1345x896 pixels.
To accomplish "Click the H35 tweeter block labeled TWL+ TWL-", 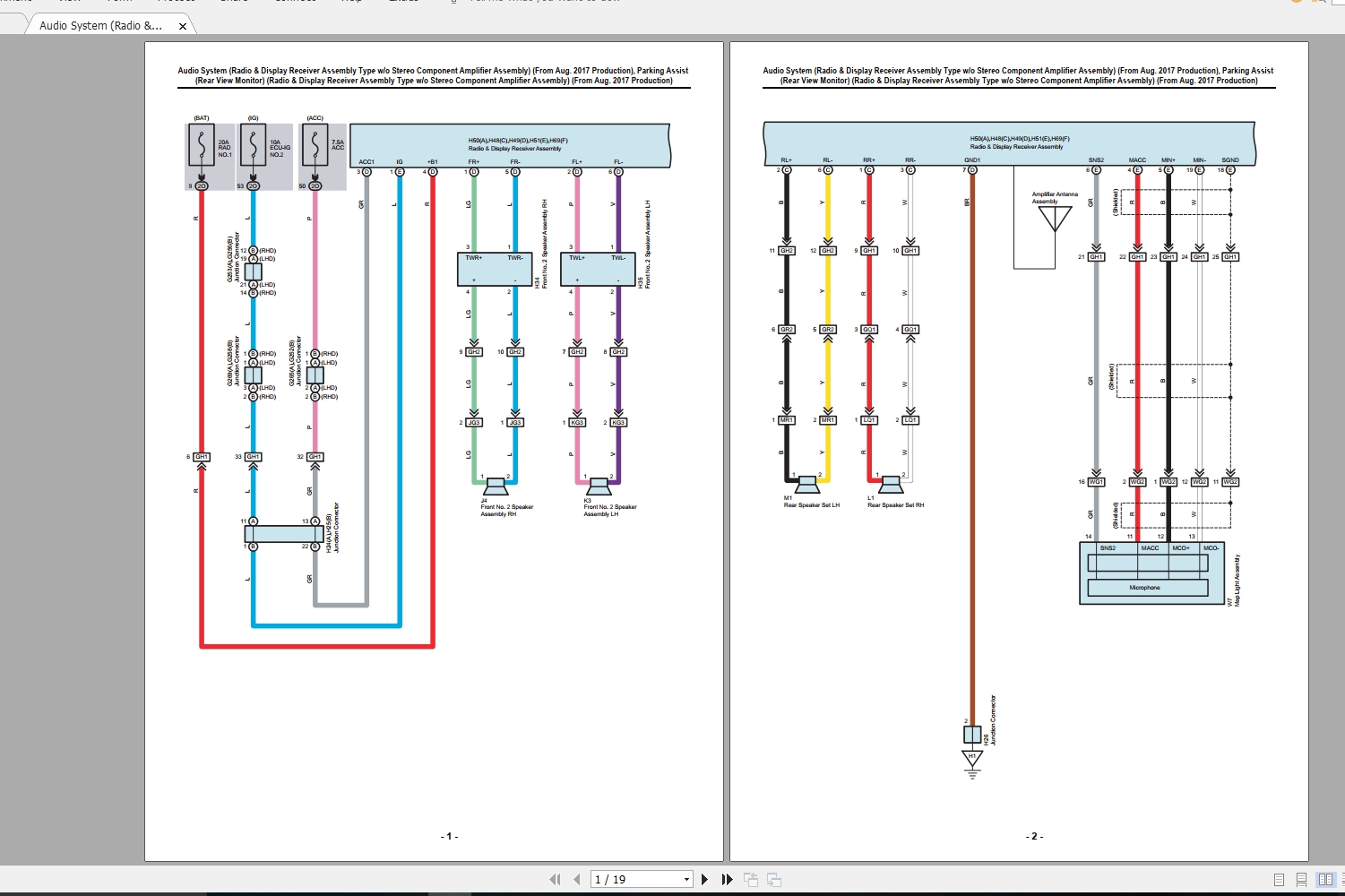I will (x=598, y=270).
